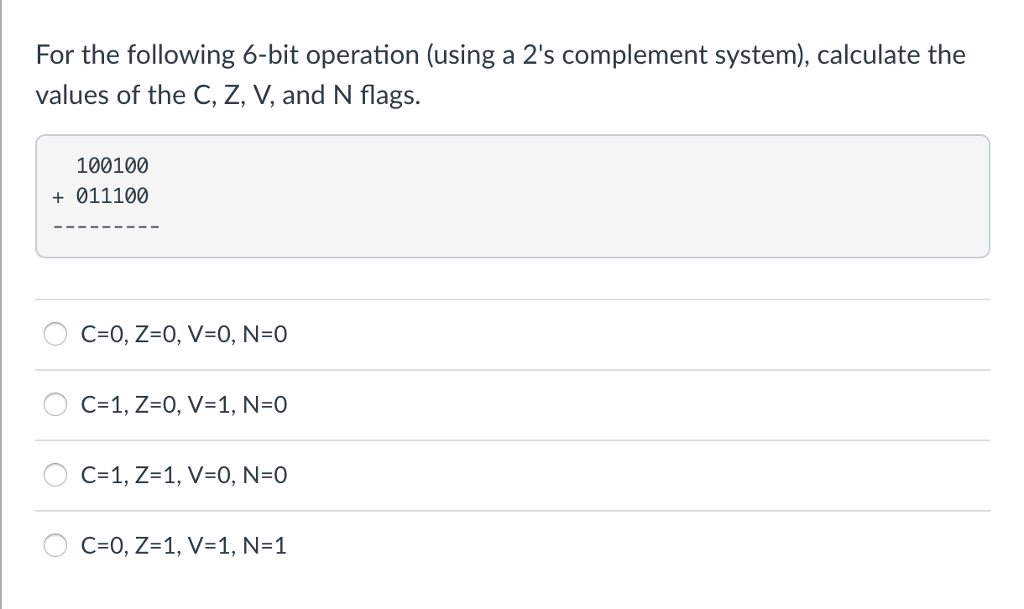Click the answer label text 'C=0, Z=0, V=0, N=0'
The height and width of the screenshot is (609, 1024).
point(184,335)
